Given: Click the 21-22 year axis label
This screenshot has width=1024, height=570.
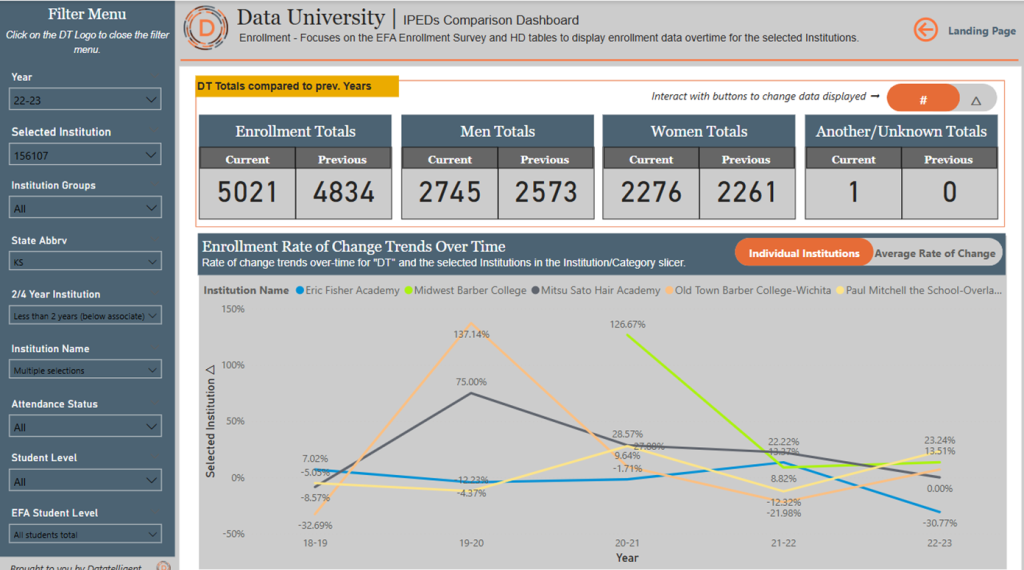Looking at the screenshot, I should click(x=784, y=543).
